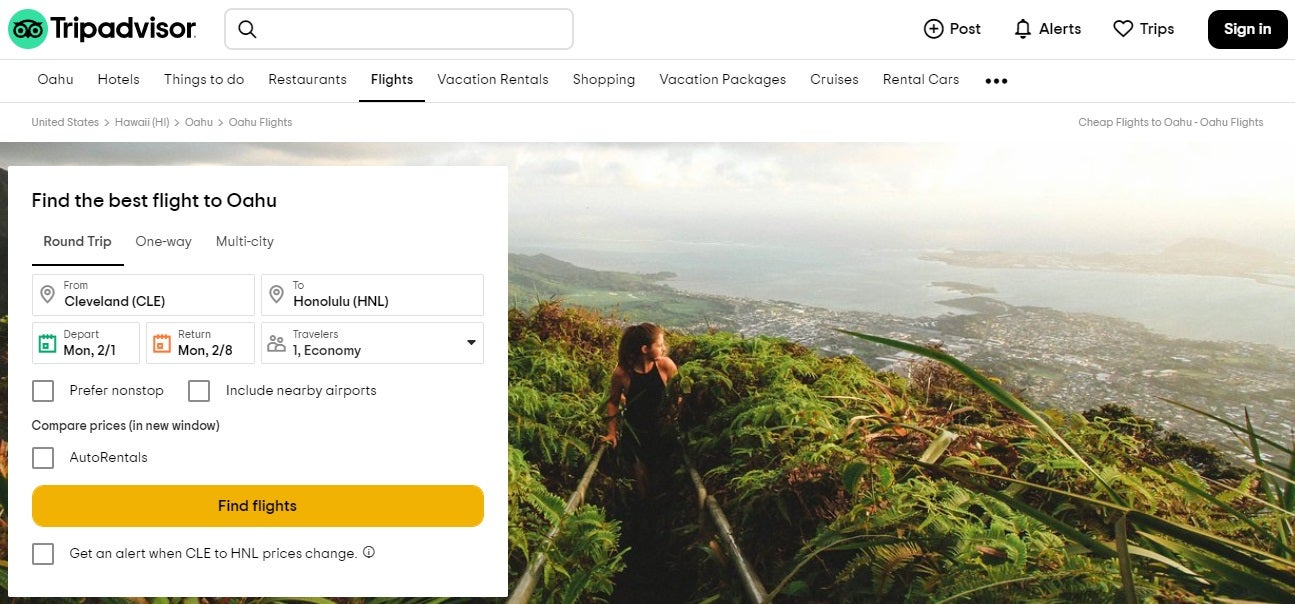The image size is (1295, 604).
Task: Expand the More navigation menu ellipsis
Action: tap(995, 80)
